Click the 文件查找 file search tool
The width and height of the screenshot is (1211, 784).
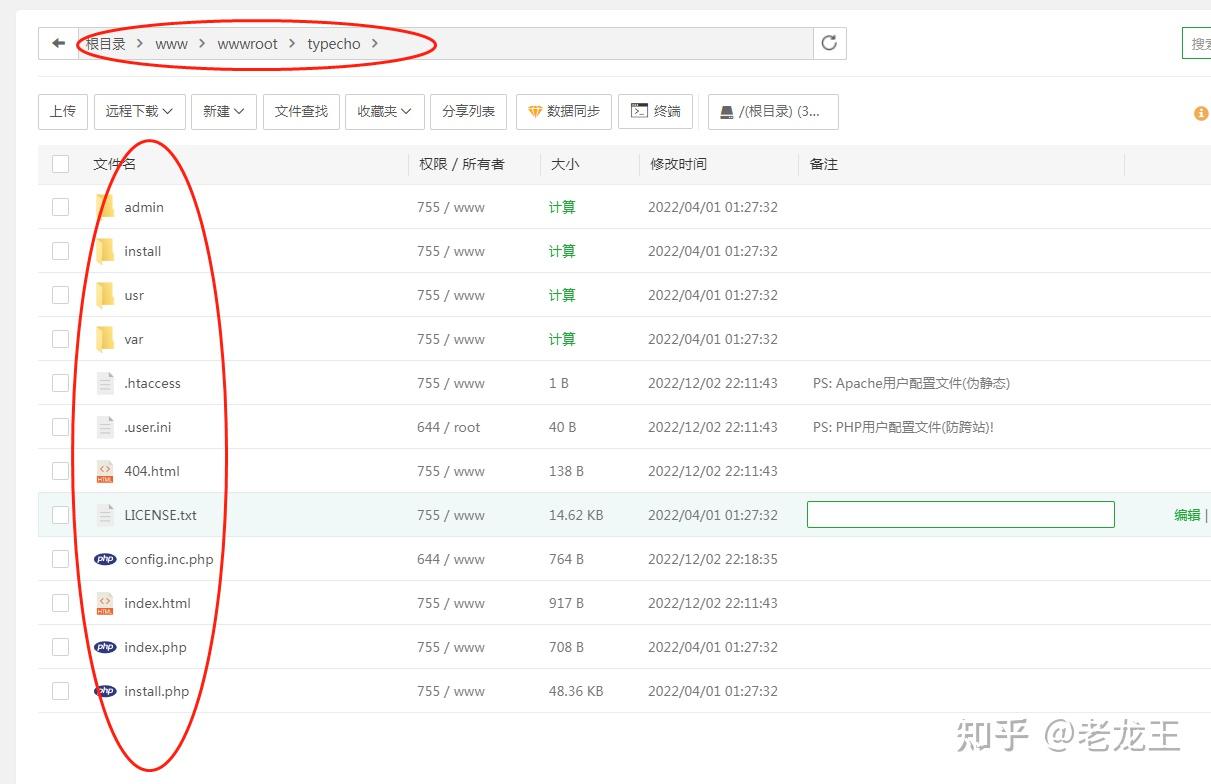point(301,112)
